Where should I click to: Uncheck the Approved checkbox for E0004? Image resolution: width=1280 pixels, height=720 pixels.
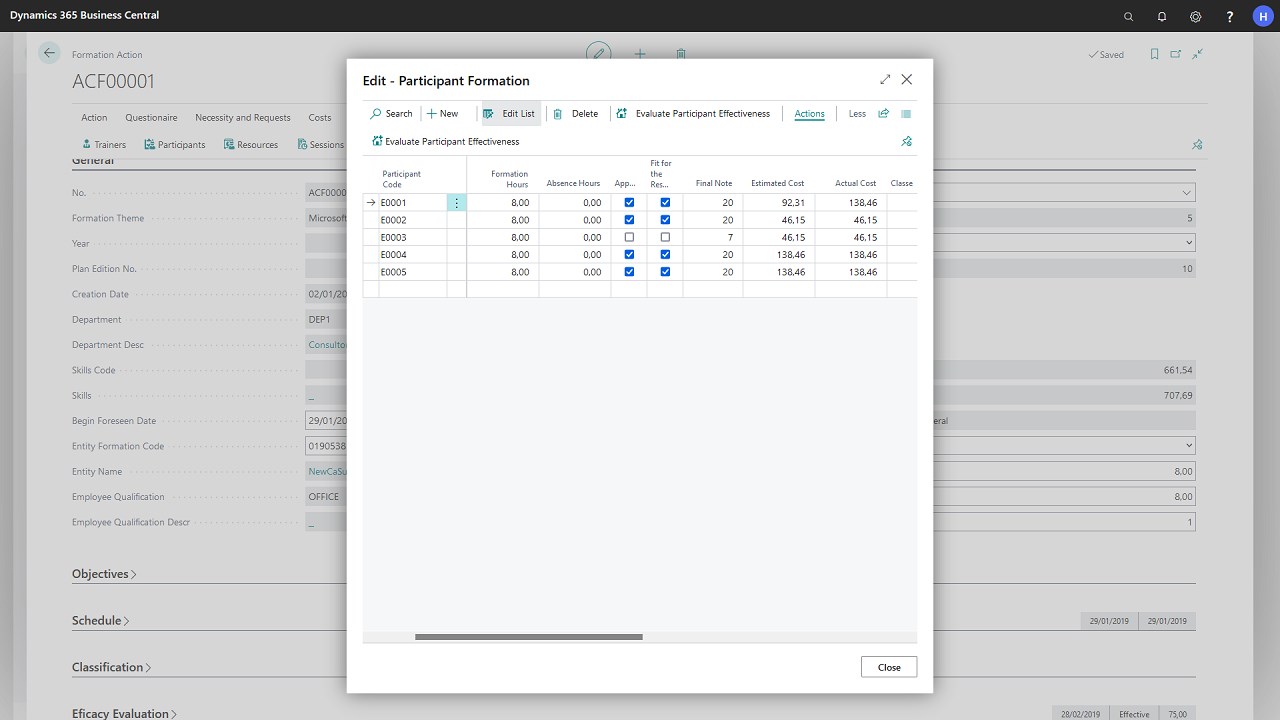pyautogui.click(x=629, y=255)
